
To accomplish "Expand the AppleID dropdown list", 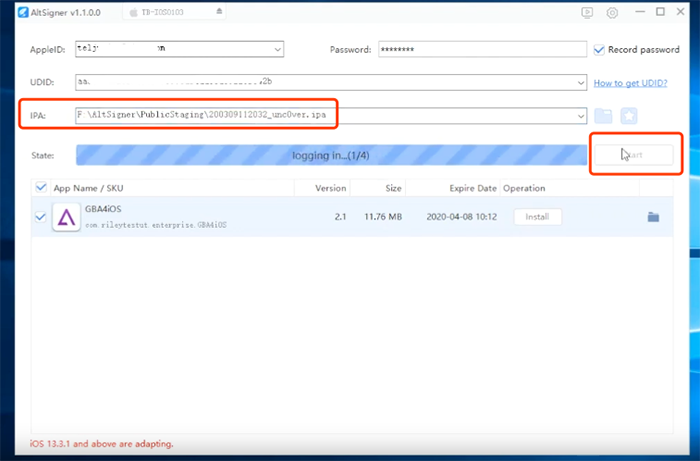I will 277,49.
